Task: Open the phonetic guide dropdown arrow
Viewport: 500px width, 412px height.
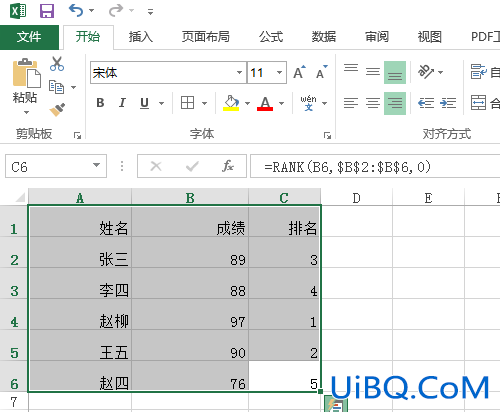Action: click(324, 103)
